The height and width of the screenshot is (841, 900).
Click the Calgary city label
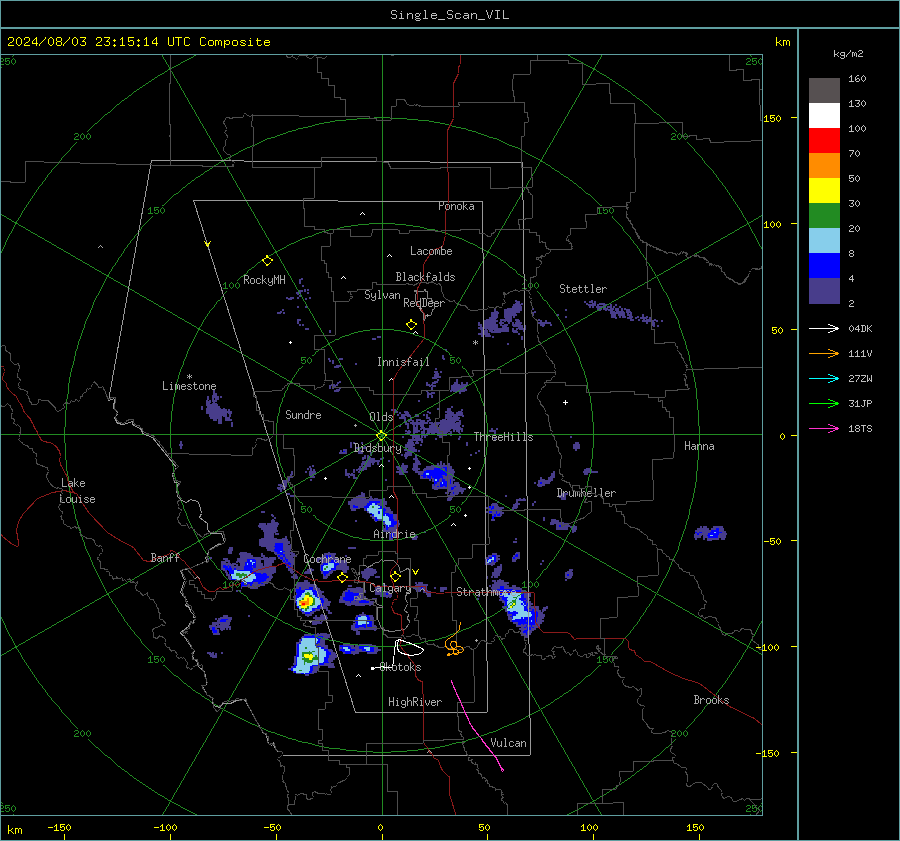(x=390, y=588)
